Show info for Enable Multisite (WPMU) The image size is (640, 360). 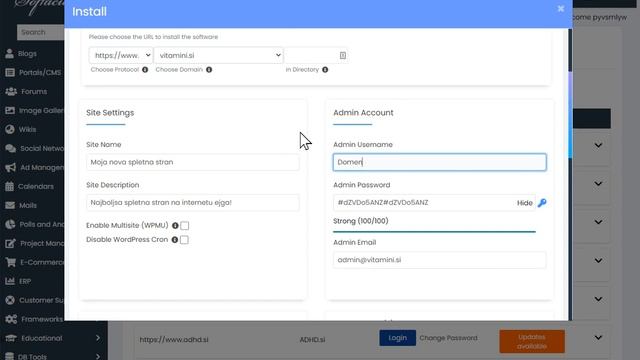(x=175, y=226)
